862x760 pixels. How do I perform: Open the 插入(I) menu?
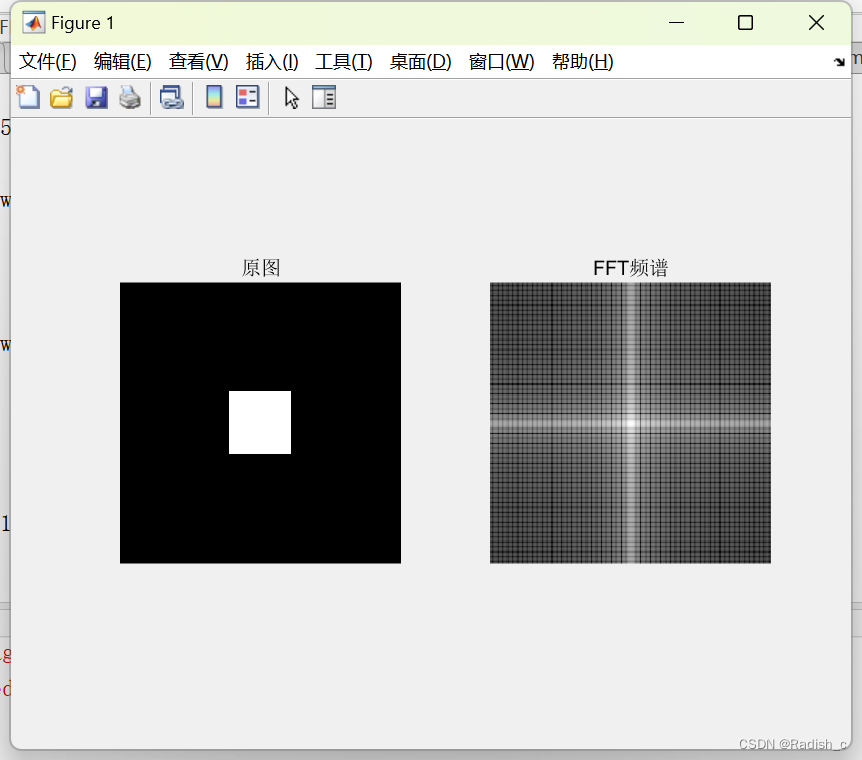pos(272,62)
